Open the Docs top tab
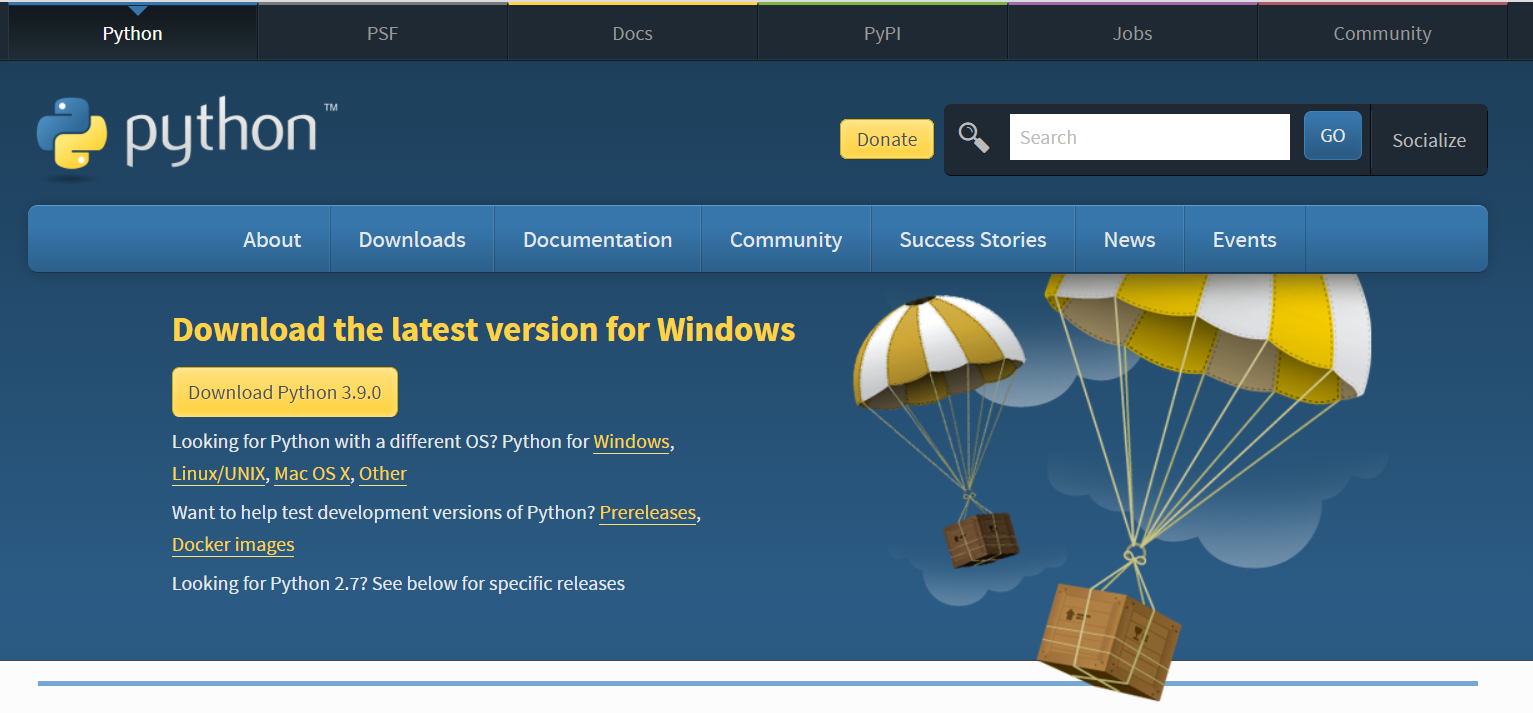 point(632,33)
